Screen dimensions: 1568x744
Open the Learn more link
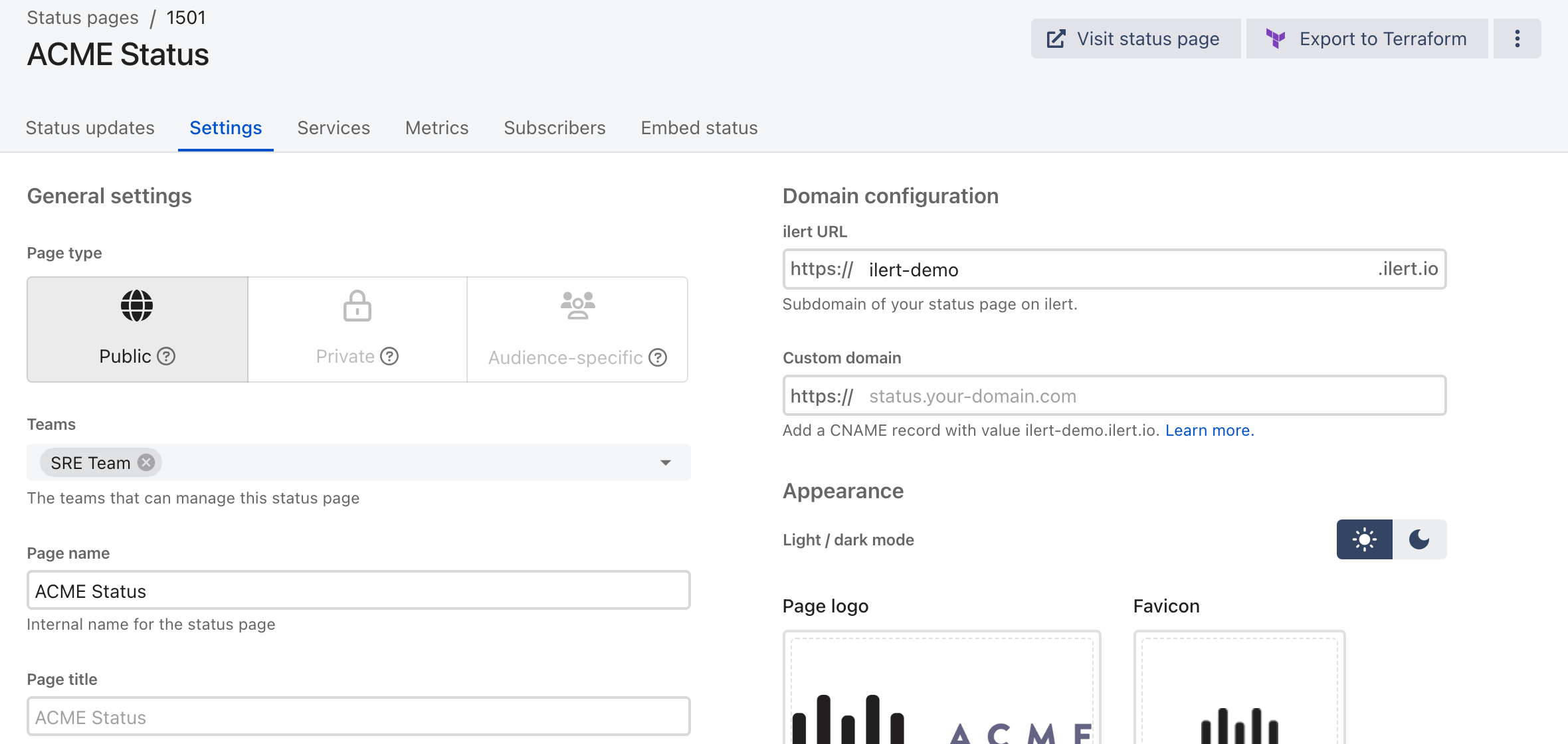[x=1210, y=430]
